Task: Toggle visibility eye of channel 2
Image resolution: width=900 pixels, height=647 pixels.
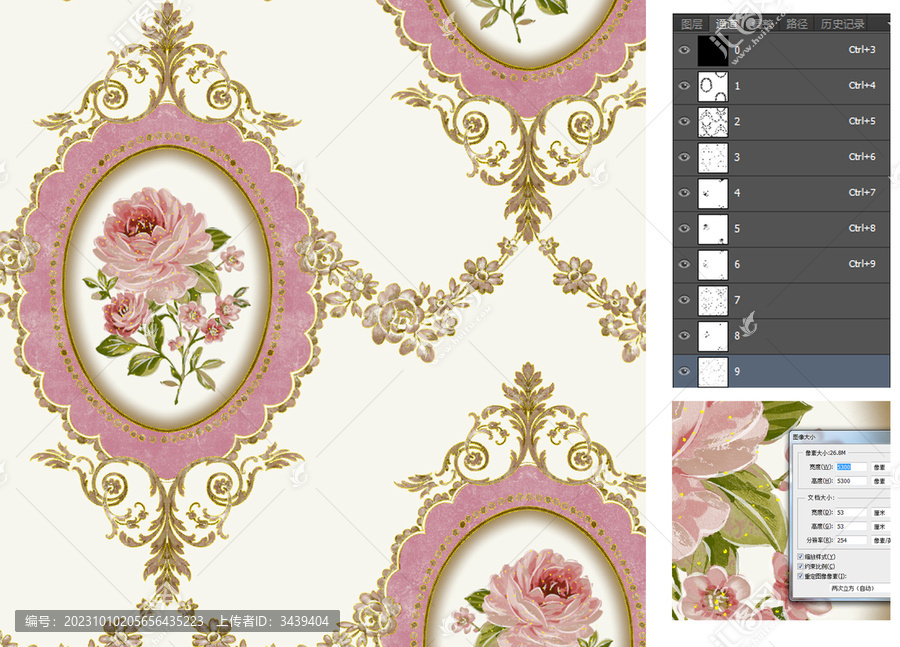Action: pos(684,121)
